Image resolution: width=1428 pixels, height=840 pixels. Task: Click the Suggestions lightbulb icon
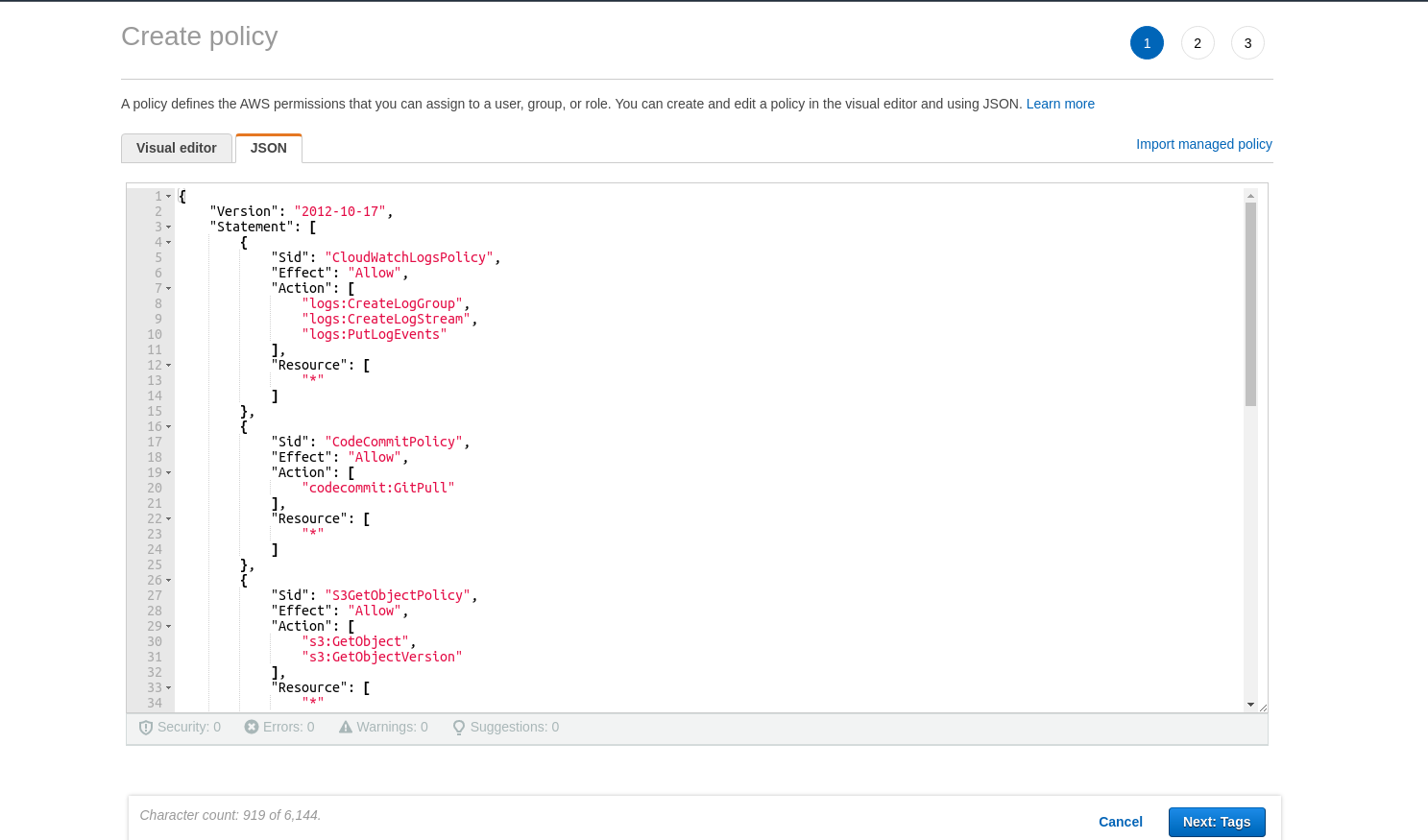459,728
